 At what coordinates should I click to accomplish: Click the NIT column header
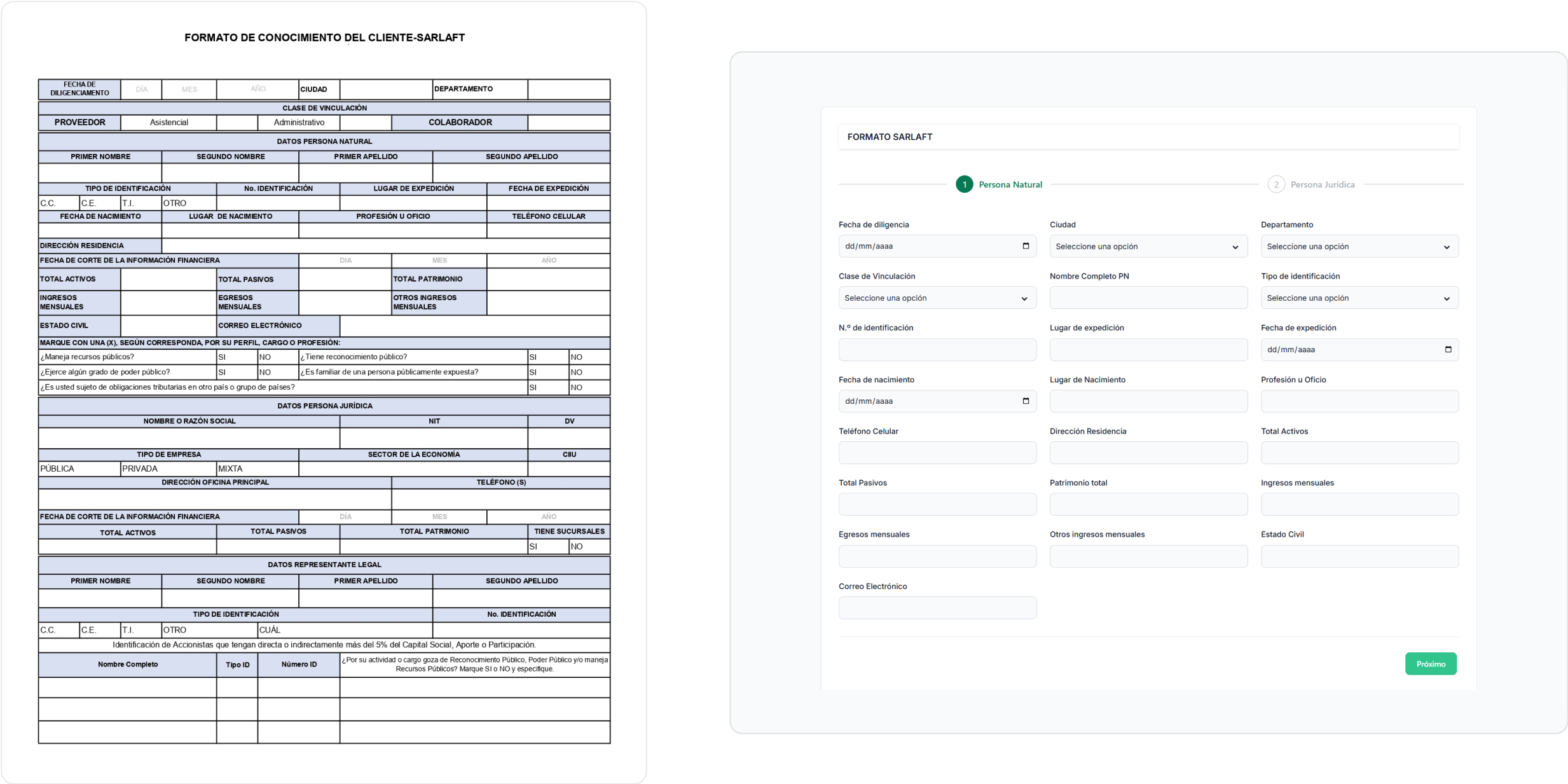(434, 421)
